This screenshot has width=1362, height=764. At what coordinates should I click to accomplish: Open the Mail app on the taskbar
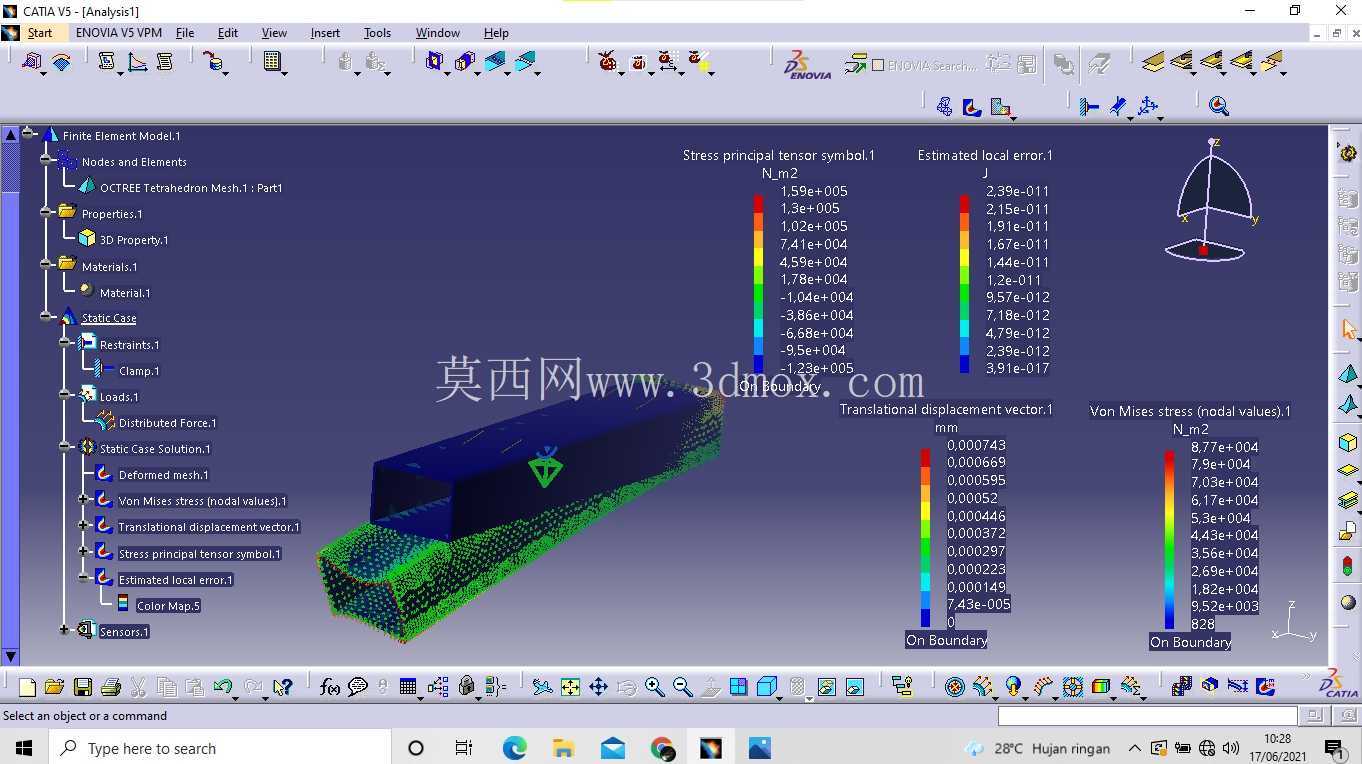pyautogui.click(x=613, y=748)
